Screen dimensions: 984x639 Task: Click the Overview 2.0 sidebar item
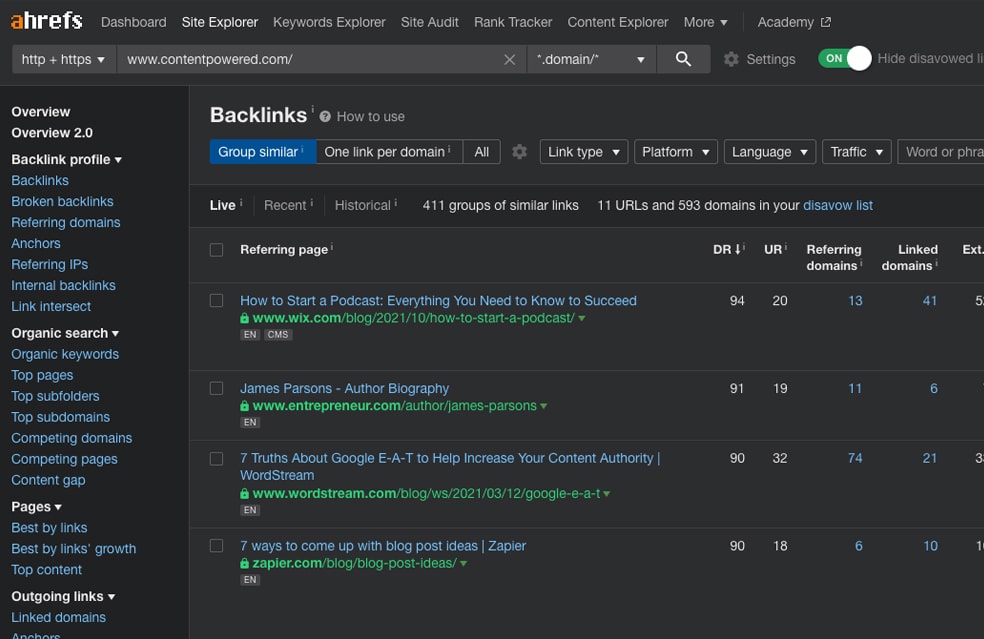click(52, 133)
